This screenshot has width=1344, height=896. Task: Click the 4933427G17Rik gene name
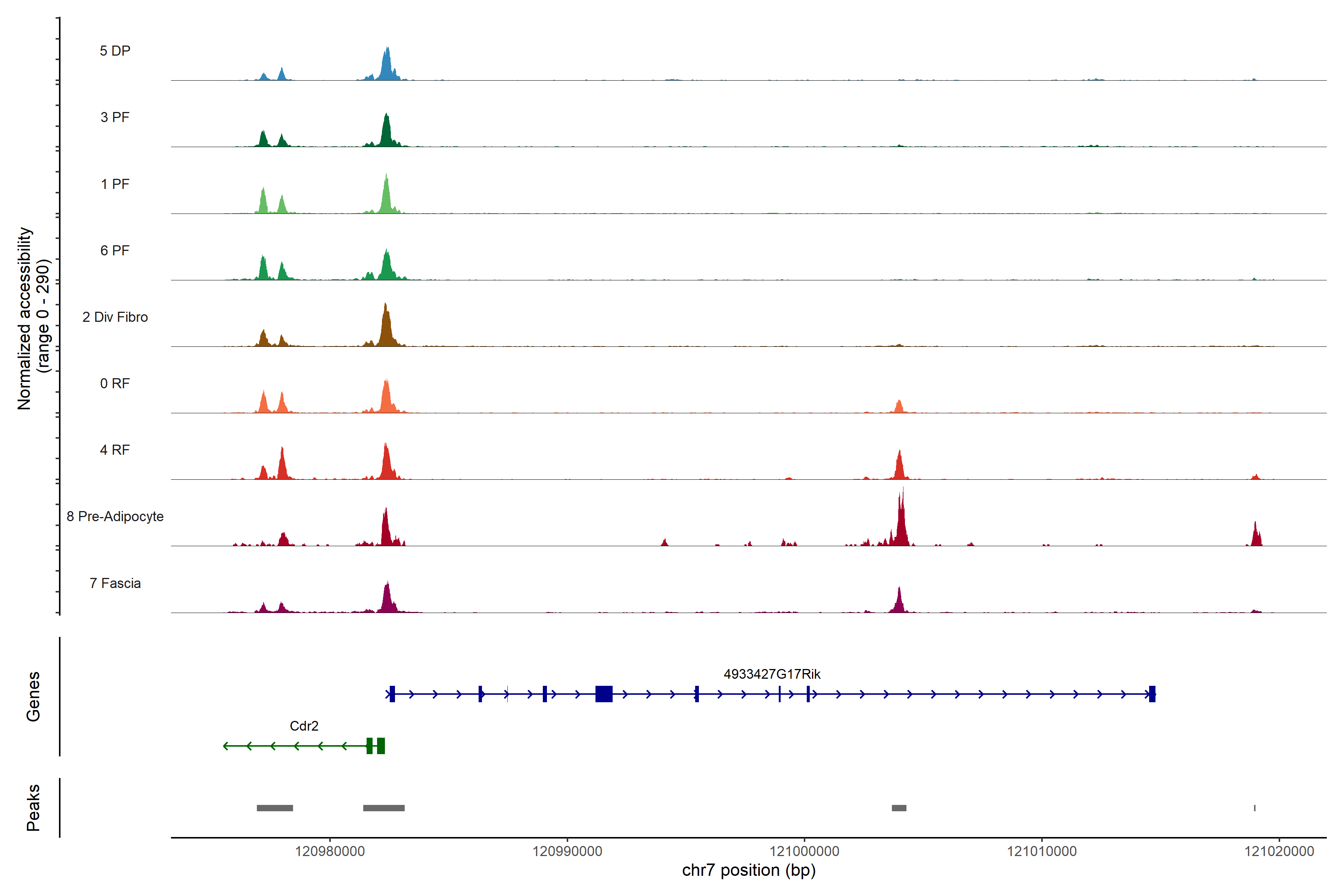tap(771, 674)
